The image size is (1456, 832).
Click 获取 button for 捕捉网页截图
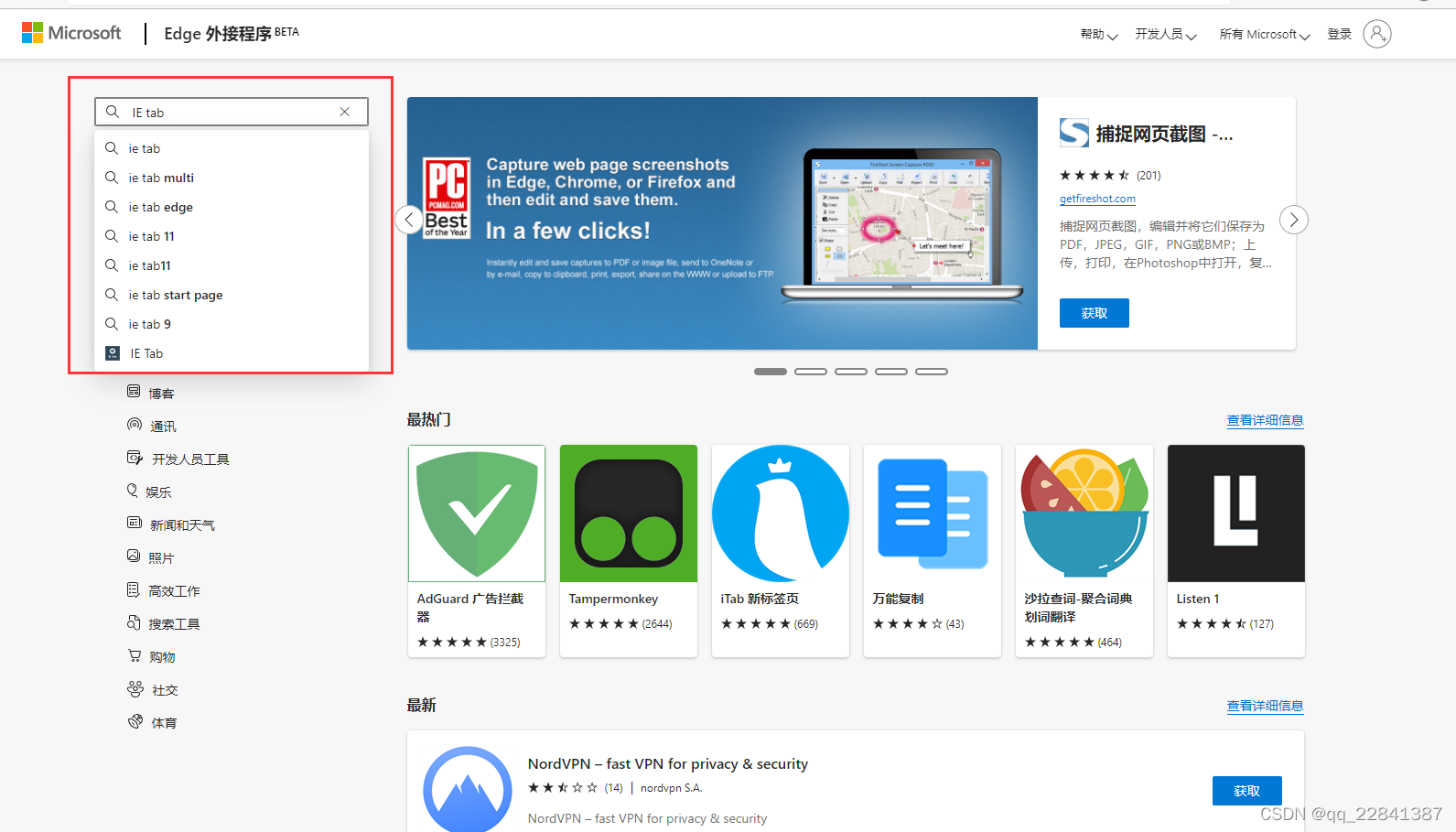tap(1095, 313)
